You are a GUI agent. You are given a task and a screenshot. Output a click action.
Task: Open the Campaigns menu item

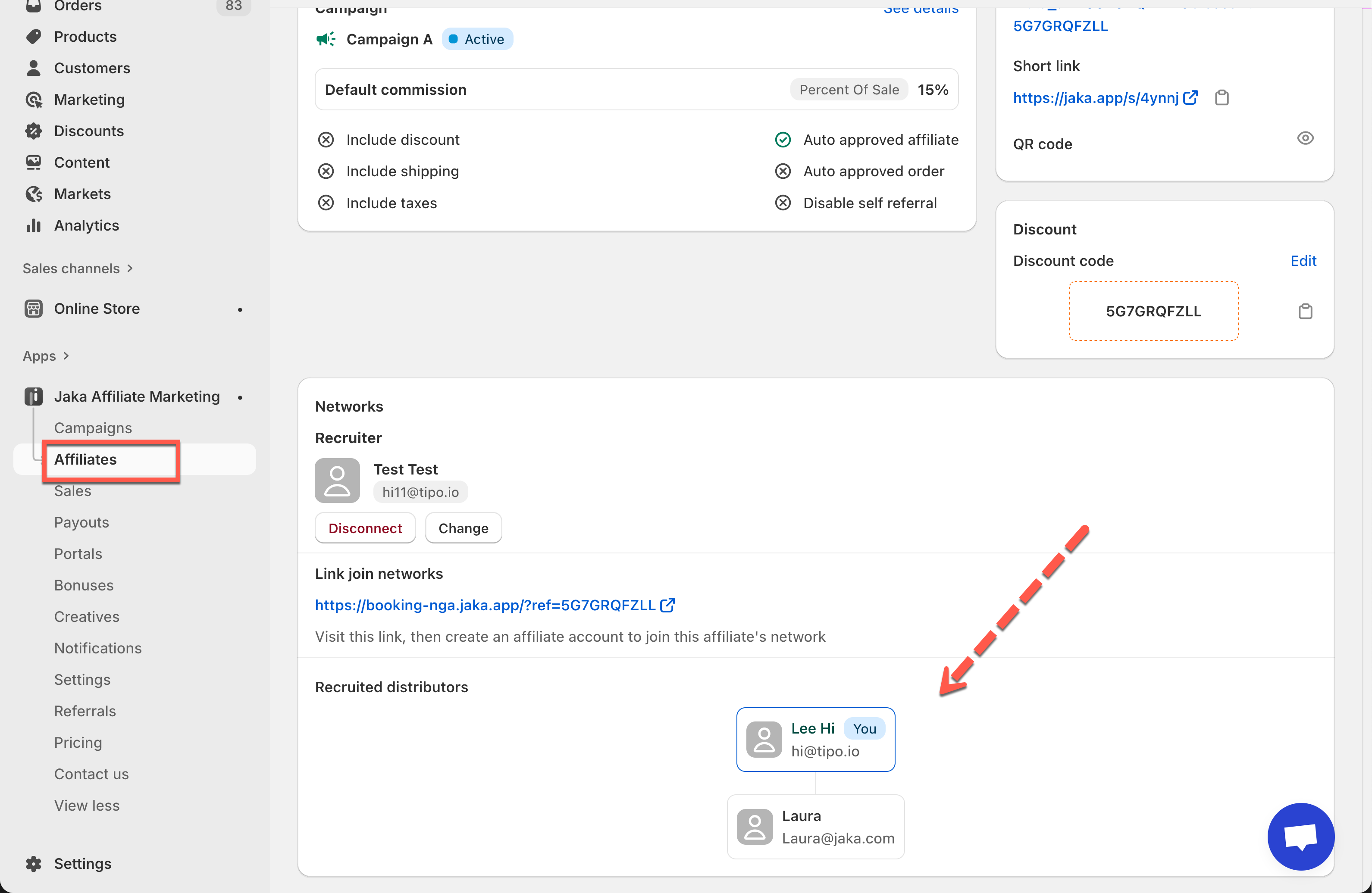pos(93,428)
